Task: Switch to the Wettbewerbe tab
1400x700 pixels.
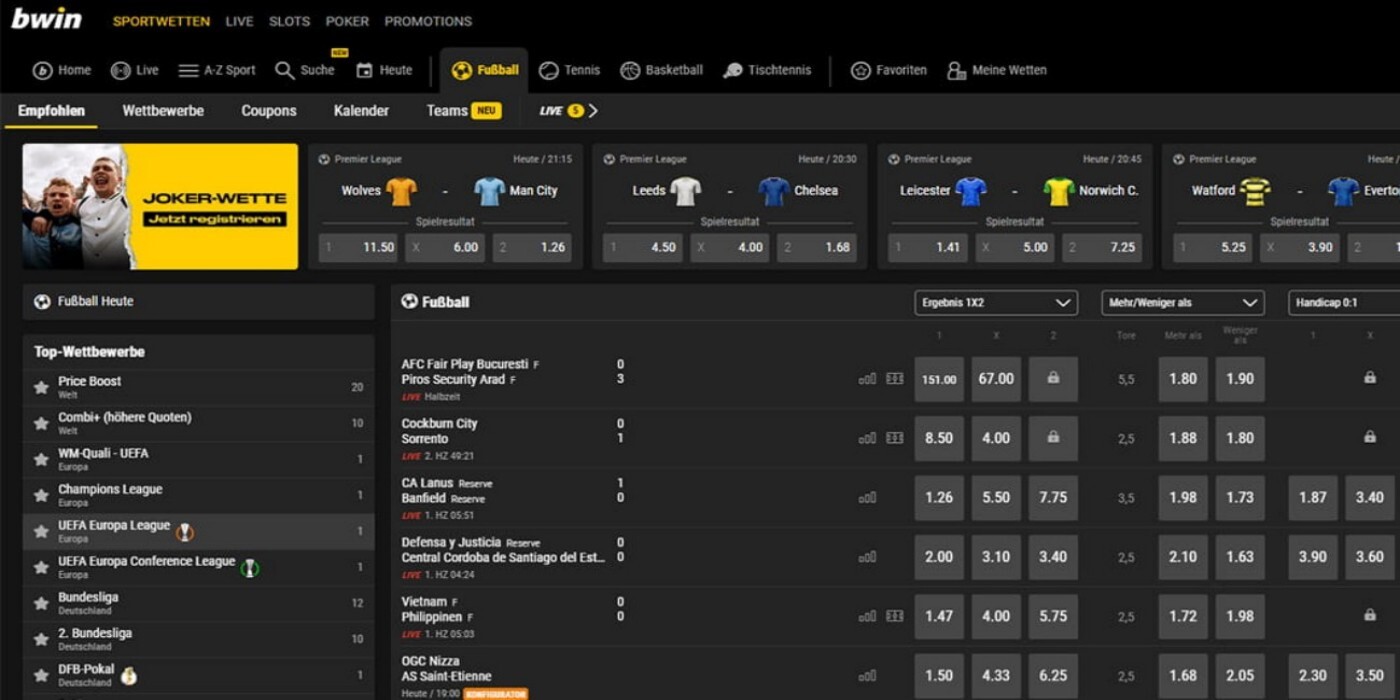Action: (x=163, y=111)
